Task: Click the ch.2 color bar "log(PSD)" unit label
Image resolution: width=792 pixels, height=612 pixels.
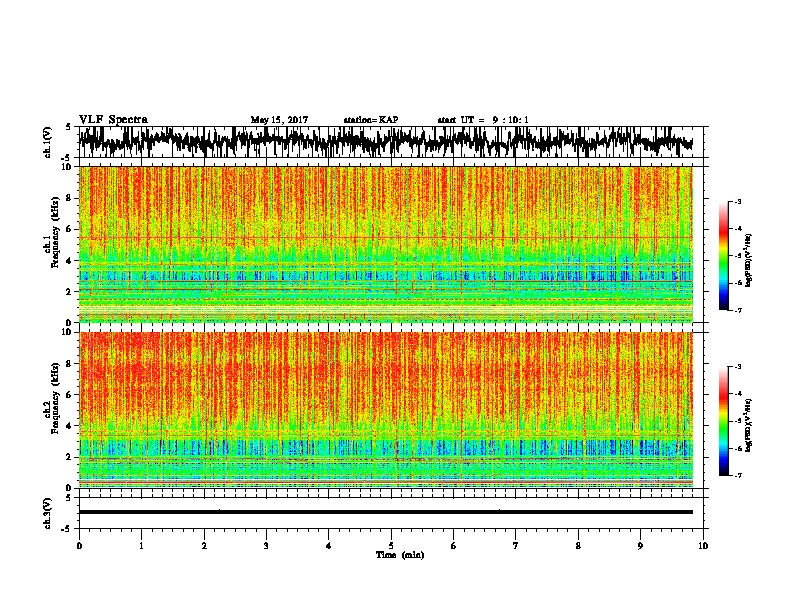Action: tap(749, 425)
